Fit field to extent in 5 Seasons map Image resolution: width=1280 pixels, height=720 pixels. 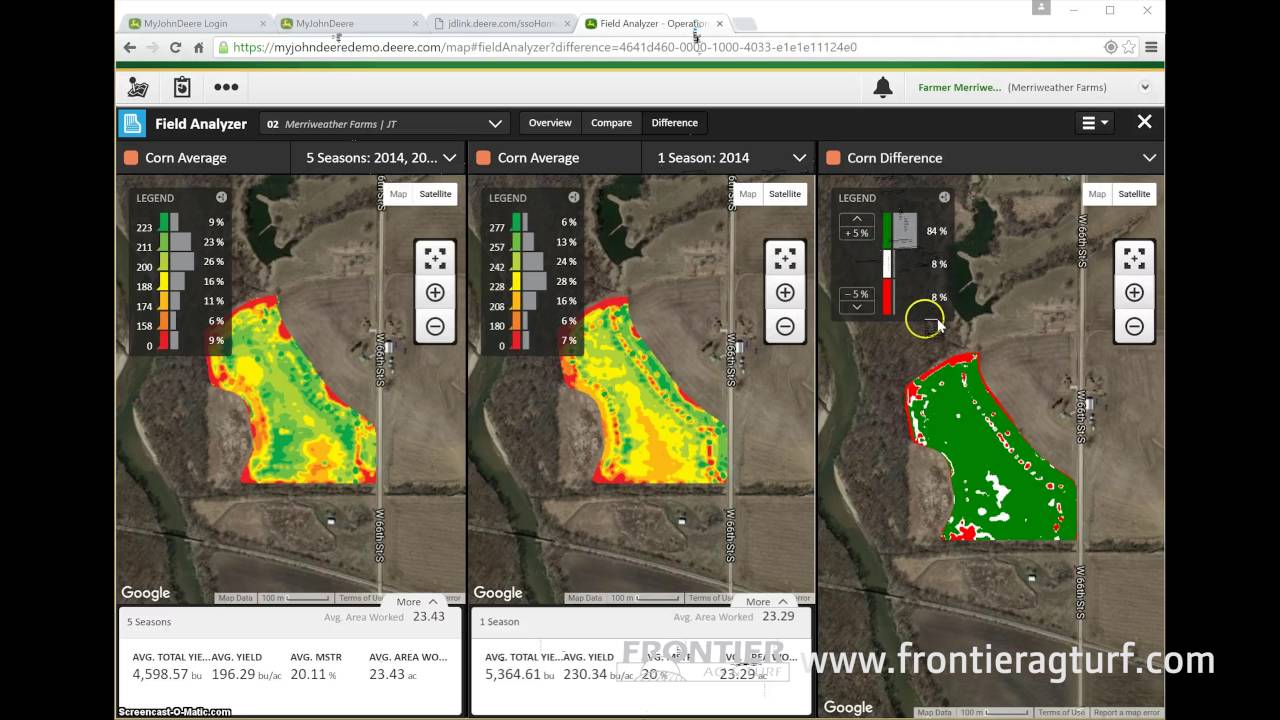tap(435, 259)
